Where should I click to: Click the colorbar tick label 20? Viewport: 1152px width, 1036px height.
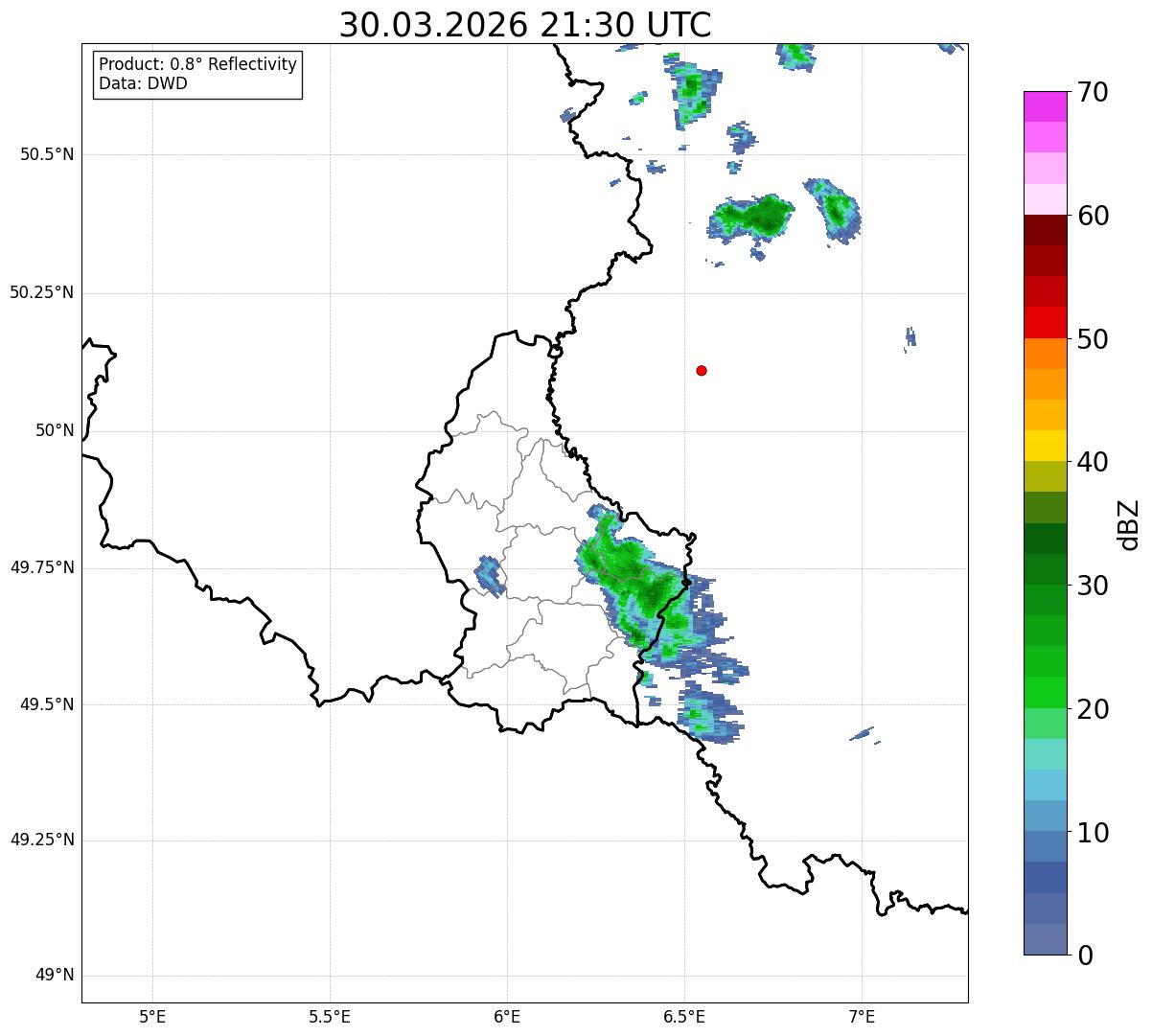click(1093, 709)
